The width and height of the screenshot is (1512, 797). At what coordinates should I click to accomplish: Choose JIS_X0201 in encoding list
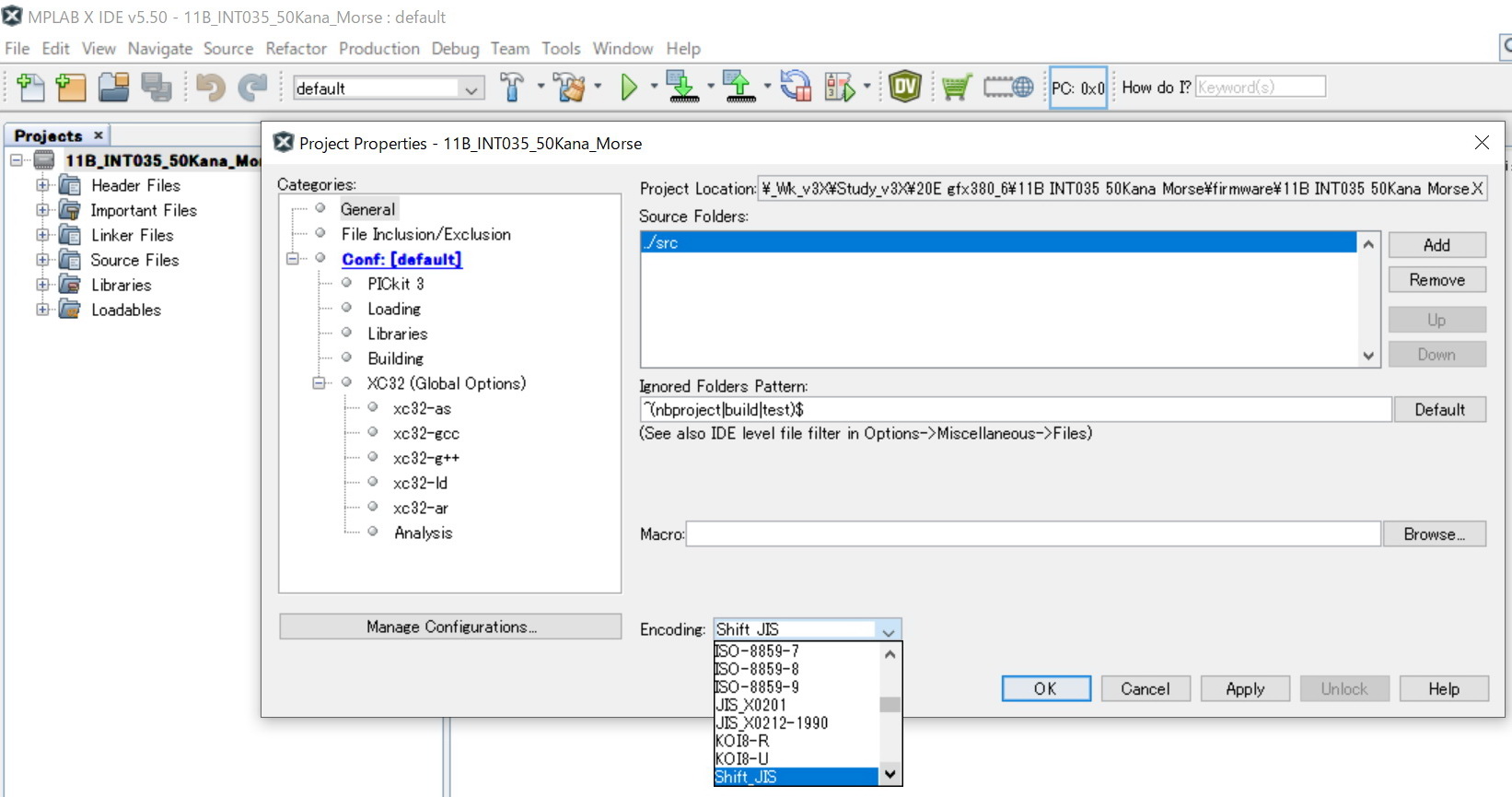(797, 705)
